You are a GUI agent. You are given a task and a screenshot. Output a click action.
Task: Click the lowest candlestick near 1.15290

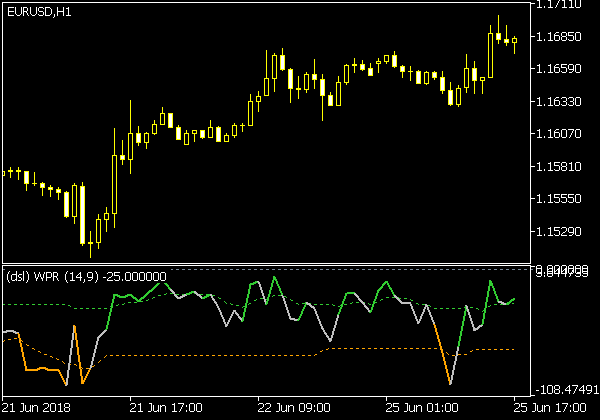(x=90, y=244)
